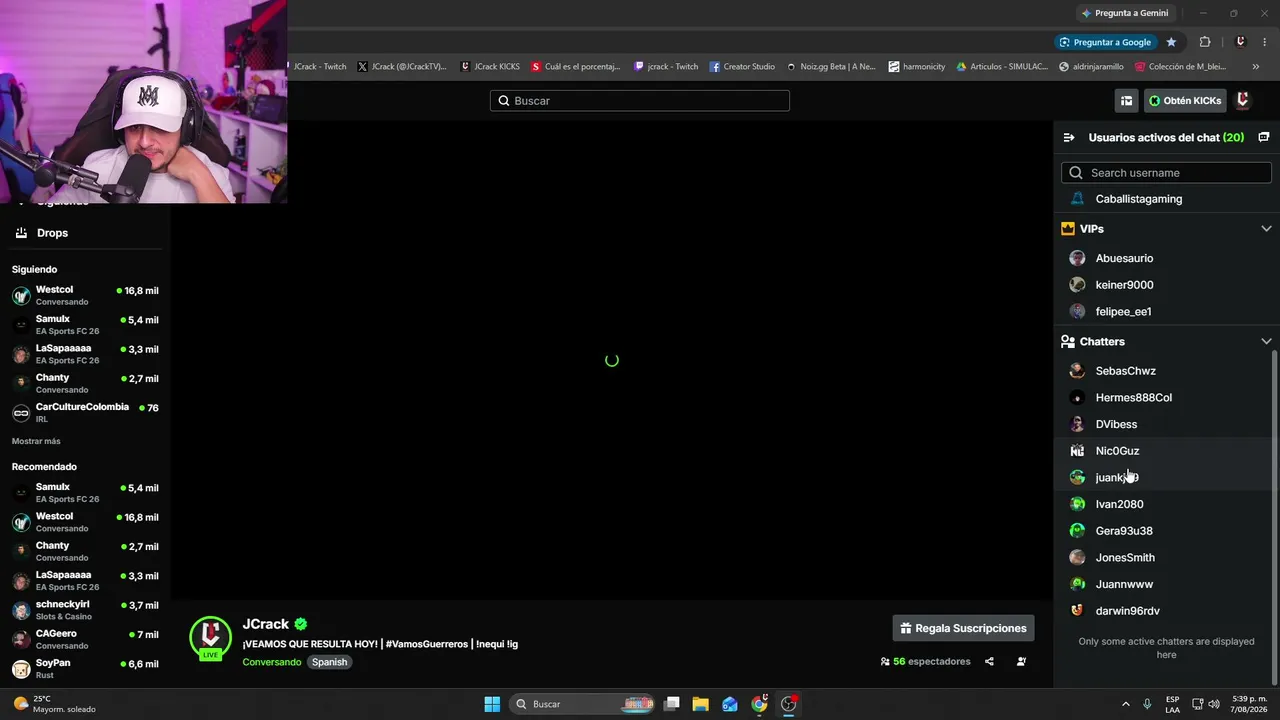
Task: Bookmark this page with the star icon
Action: tap(1171, 42)
